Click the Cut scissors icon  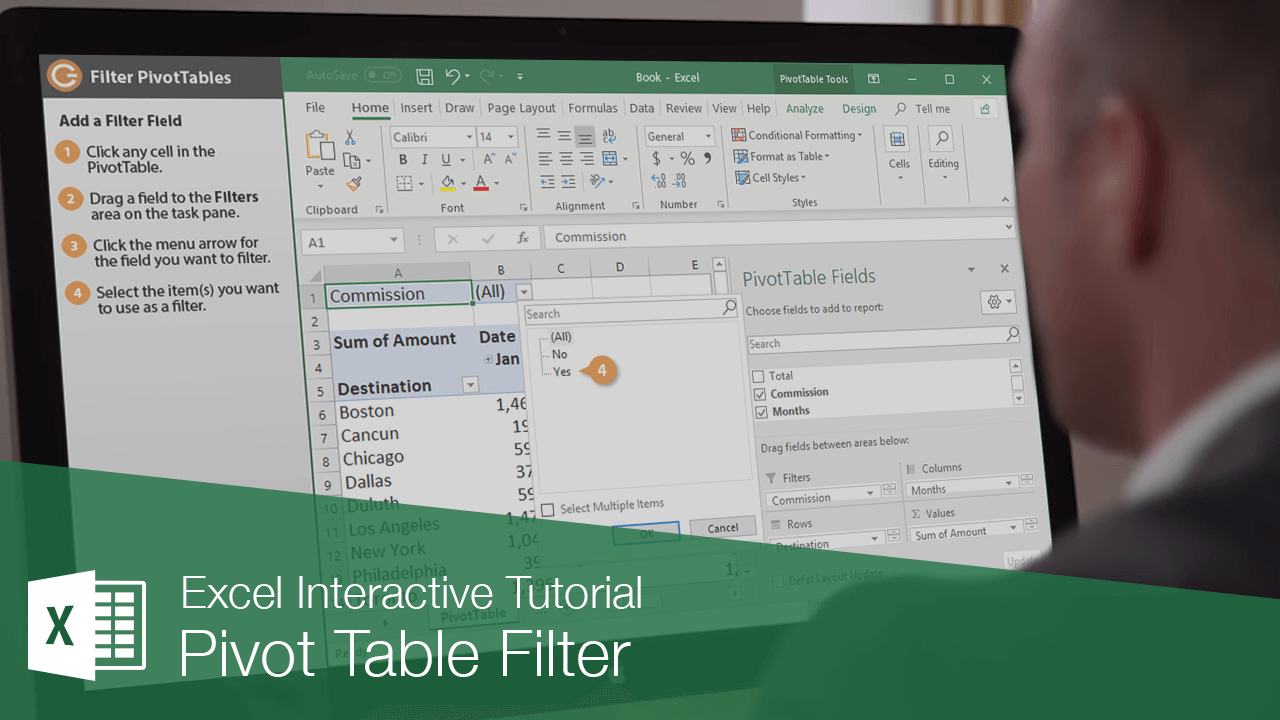click(350, 137)
